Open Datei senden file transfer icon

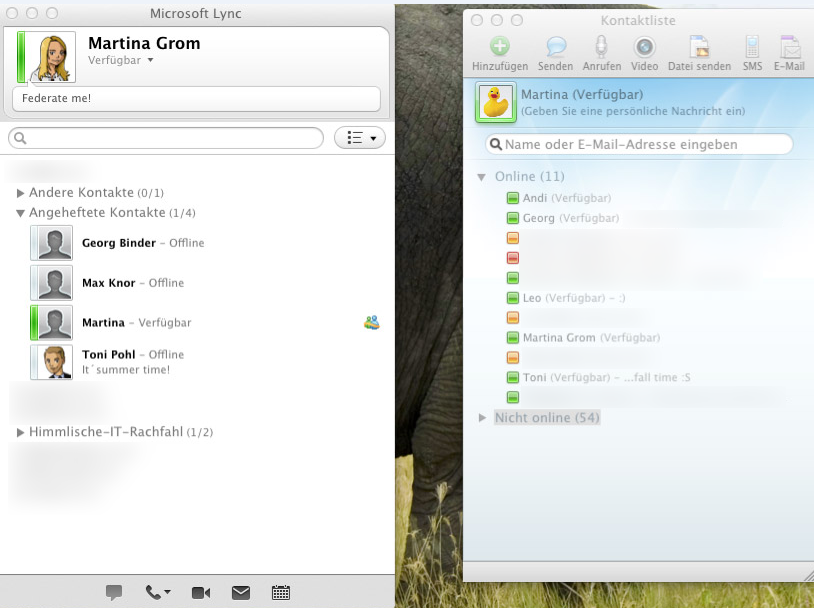tap(700, 47)
